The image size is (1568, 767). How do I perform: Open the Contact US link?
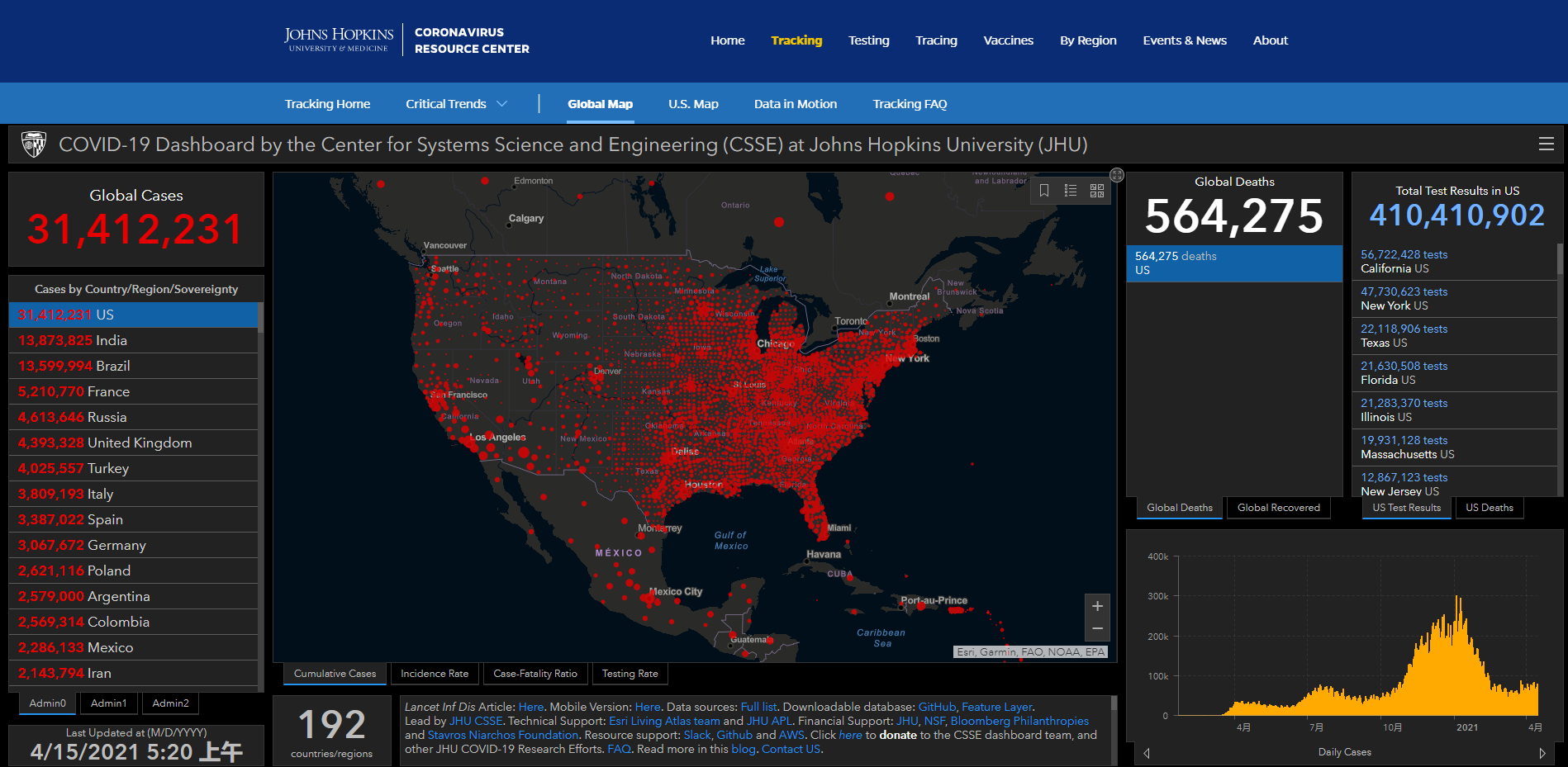click(x=791, y=749)
